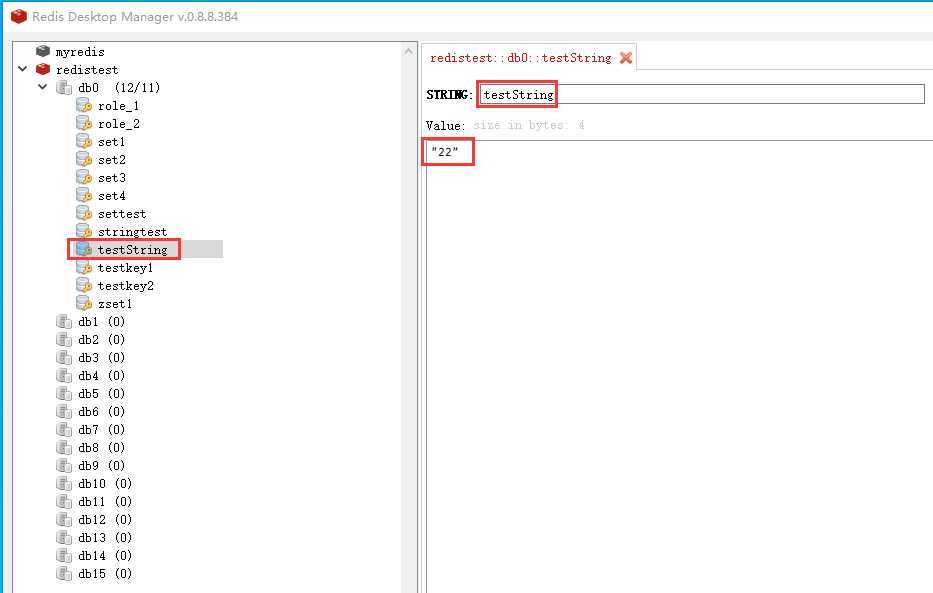Image resolution: width=933 pixels, height=593 pixels.
Task: Click the db5 database icon
Action: tap(64, 394)
